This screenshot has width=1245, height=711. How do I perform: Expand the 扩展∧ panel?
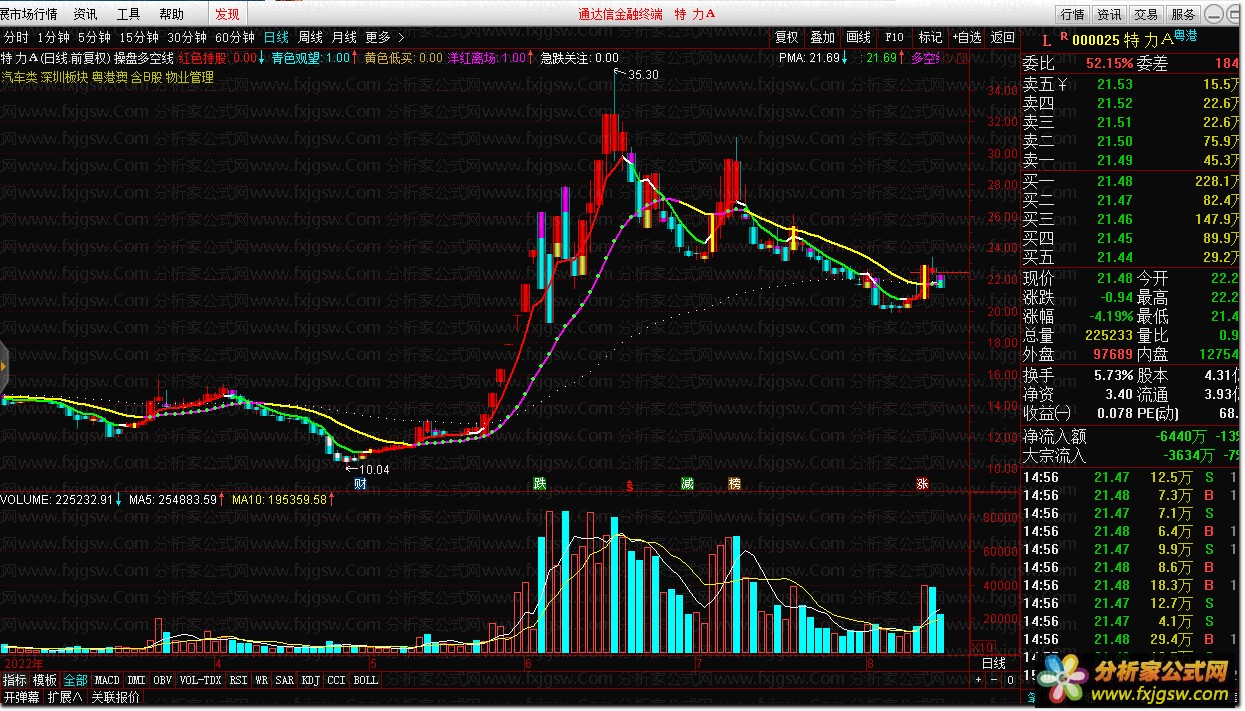65,697
